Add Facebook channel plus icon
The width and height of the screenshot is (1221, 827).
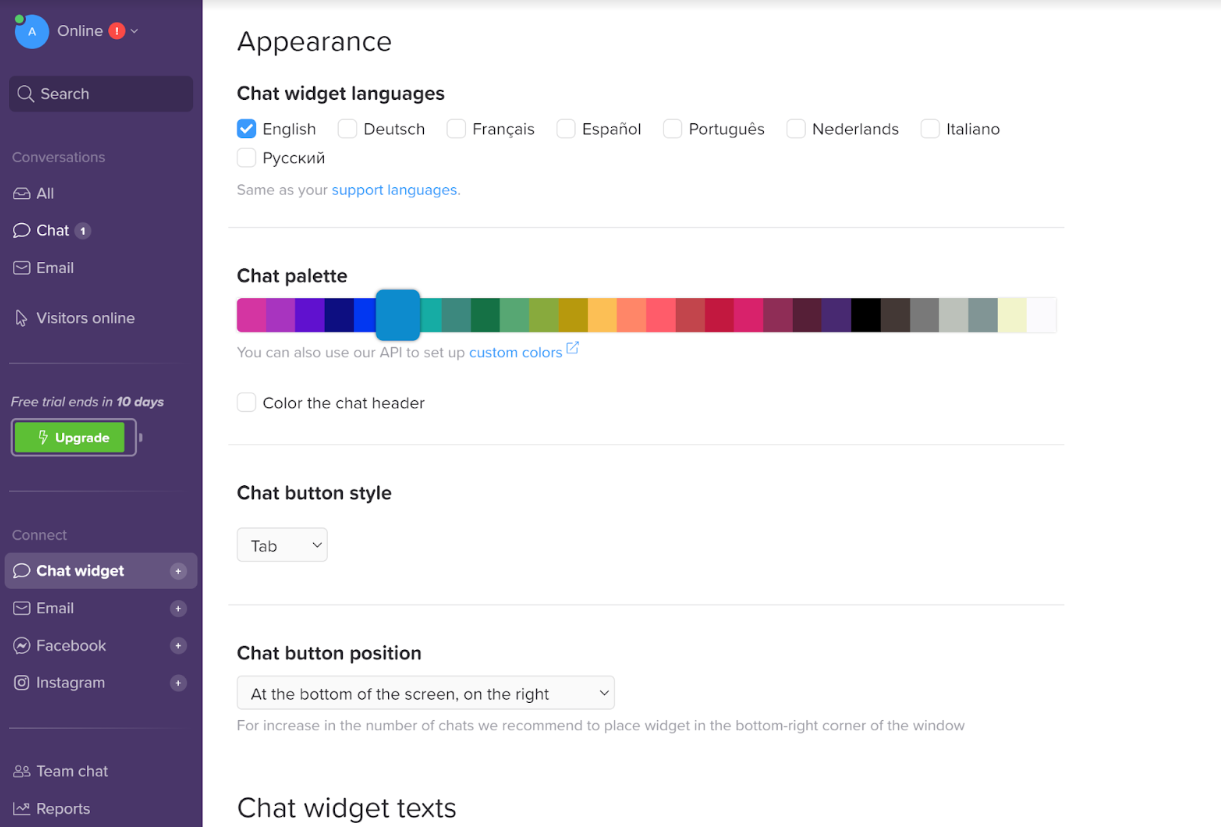[178, 646]
